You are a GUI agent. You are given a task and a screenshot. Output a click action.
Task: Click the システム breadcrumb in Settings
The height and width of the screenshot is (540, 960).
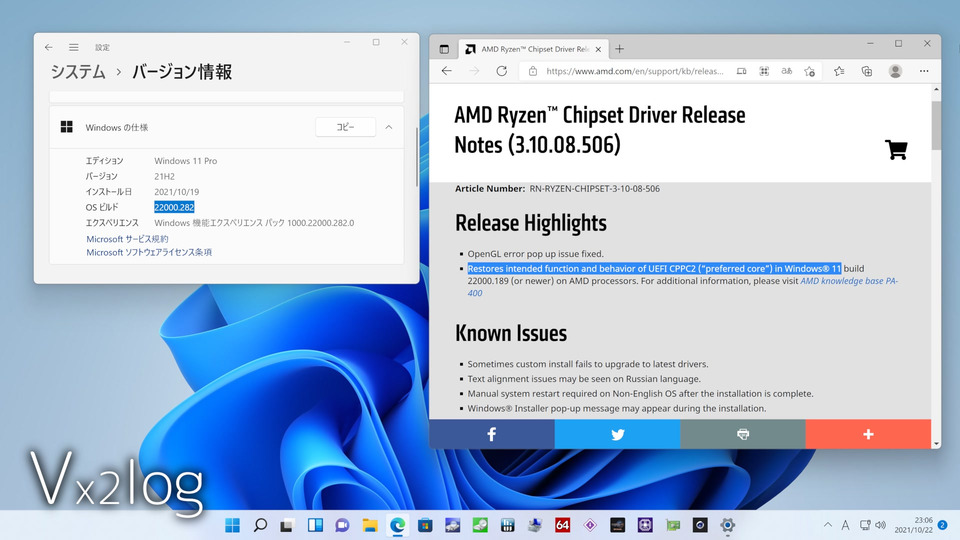tap(78, 72)
